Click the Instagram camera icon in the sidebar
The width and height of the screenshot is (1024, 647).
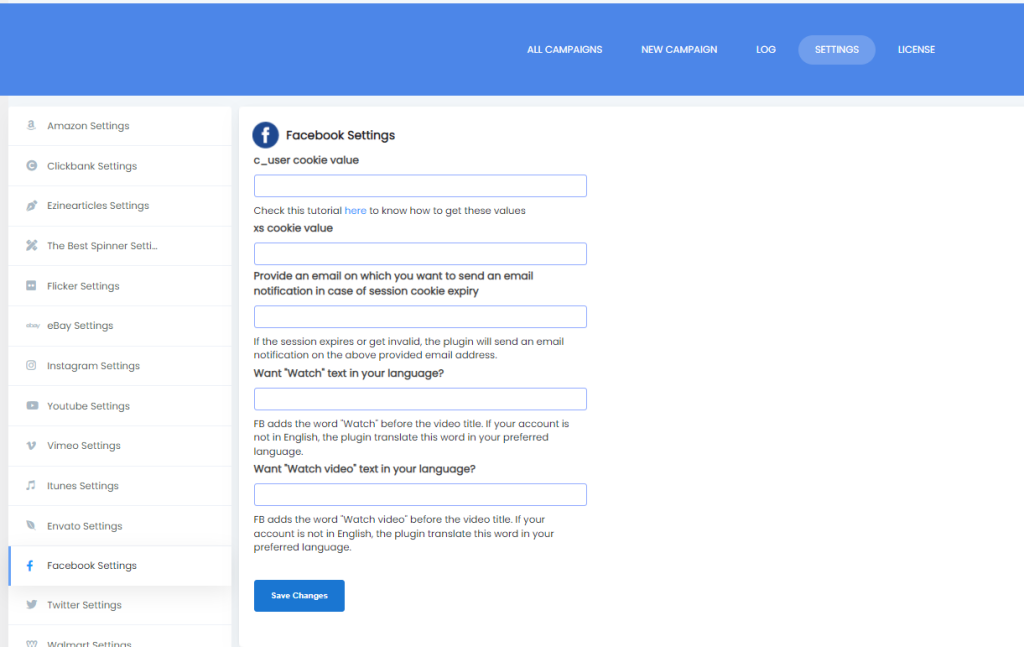point(31,365)
